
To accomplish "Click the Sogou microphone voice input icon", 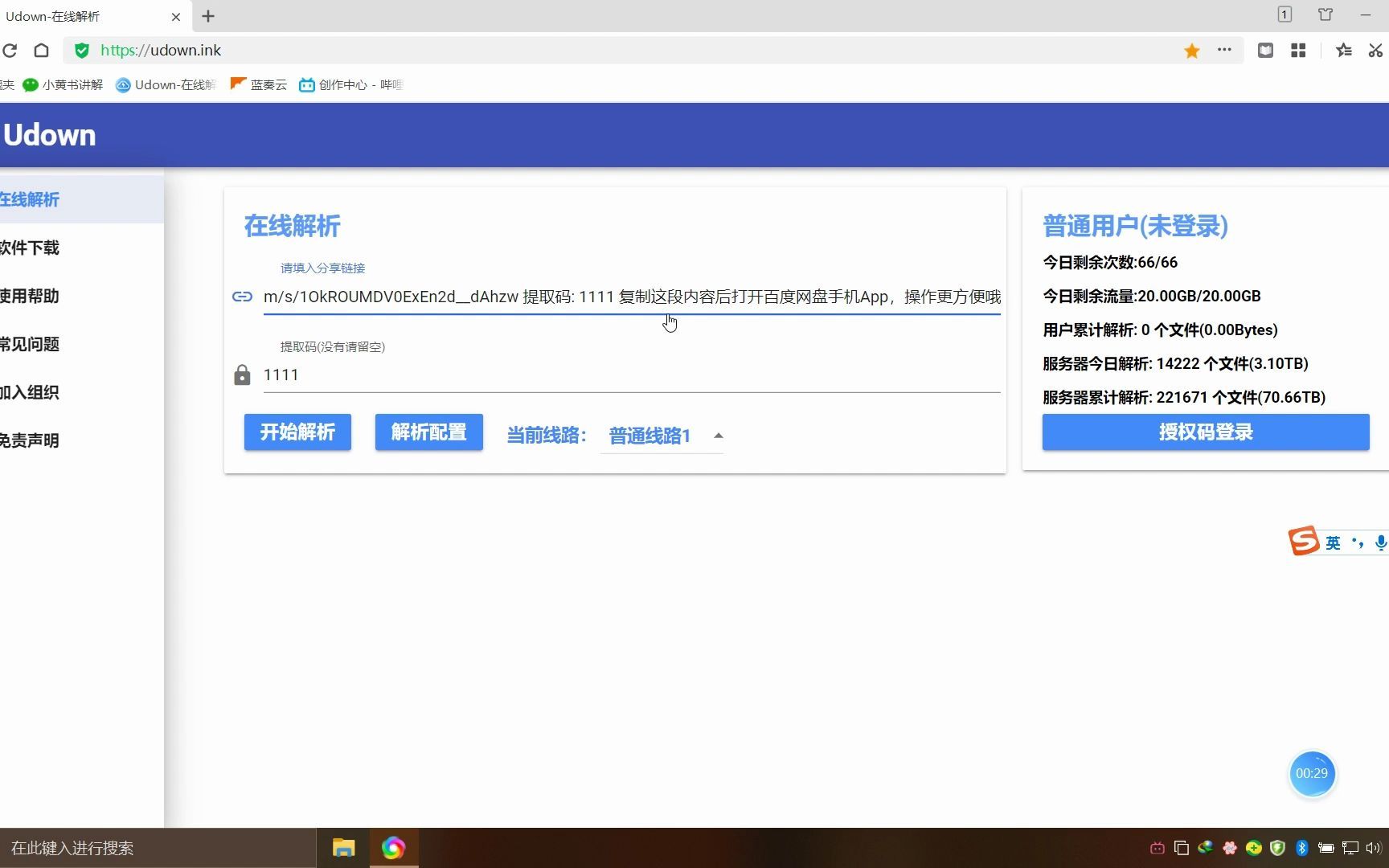I will coord(1380,543).
